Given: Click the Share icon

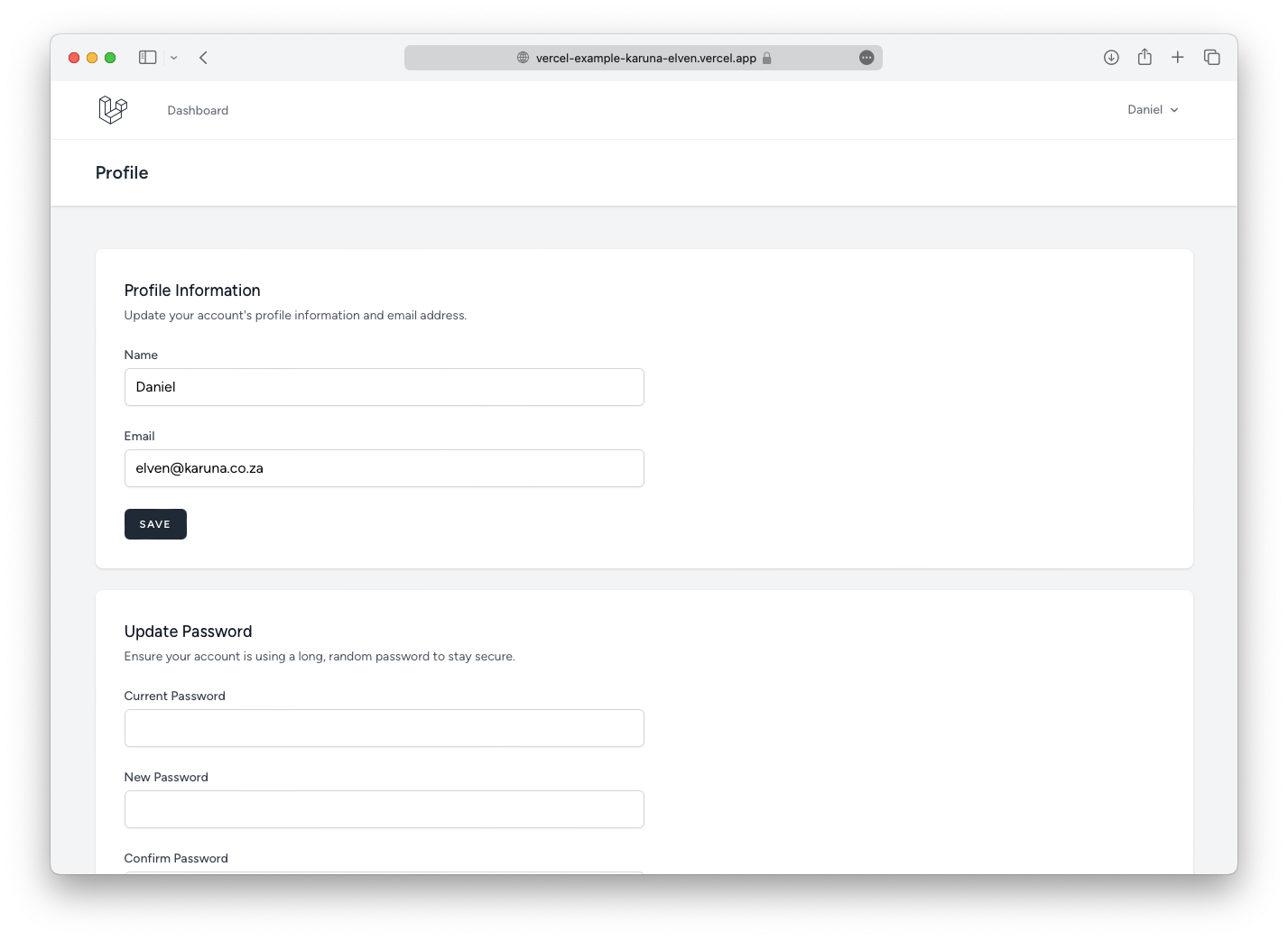Looking at the screenshot, I should [1144, 57].
